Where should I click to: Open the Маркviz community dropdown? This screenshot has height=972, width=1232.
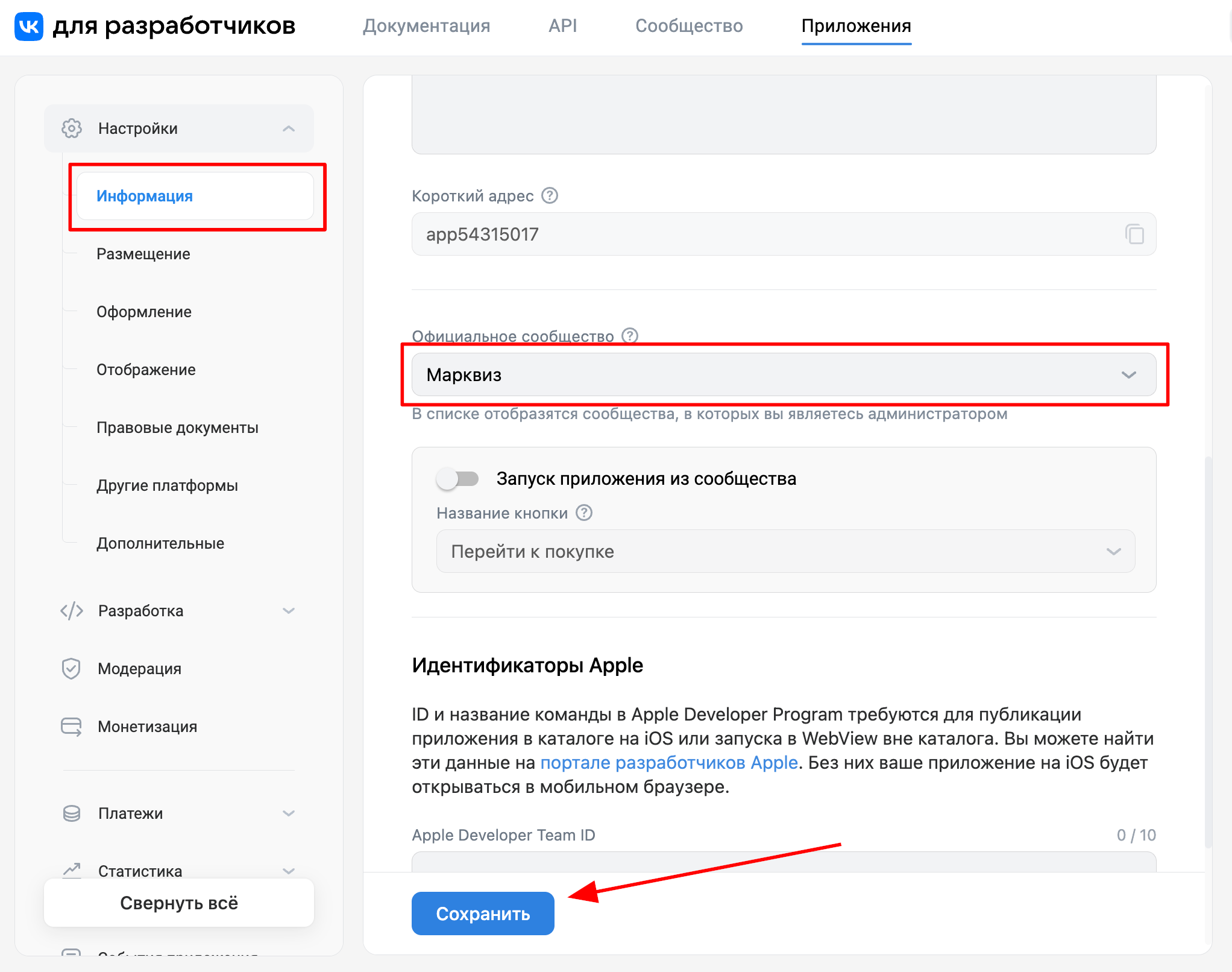784,374
